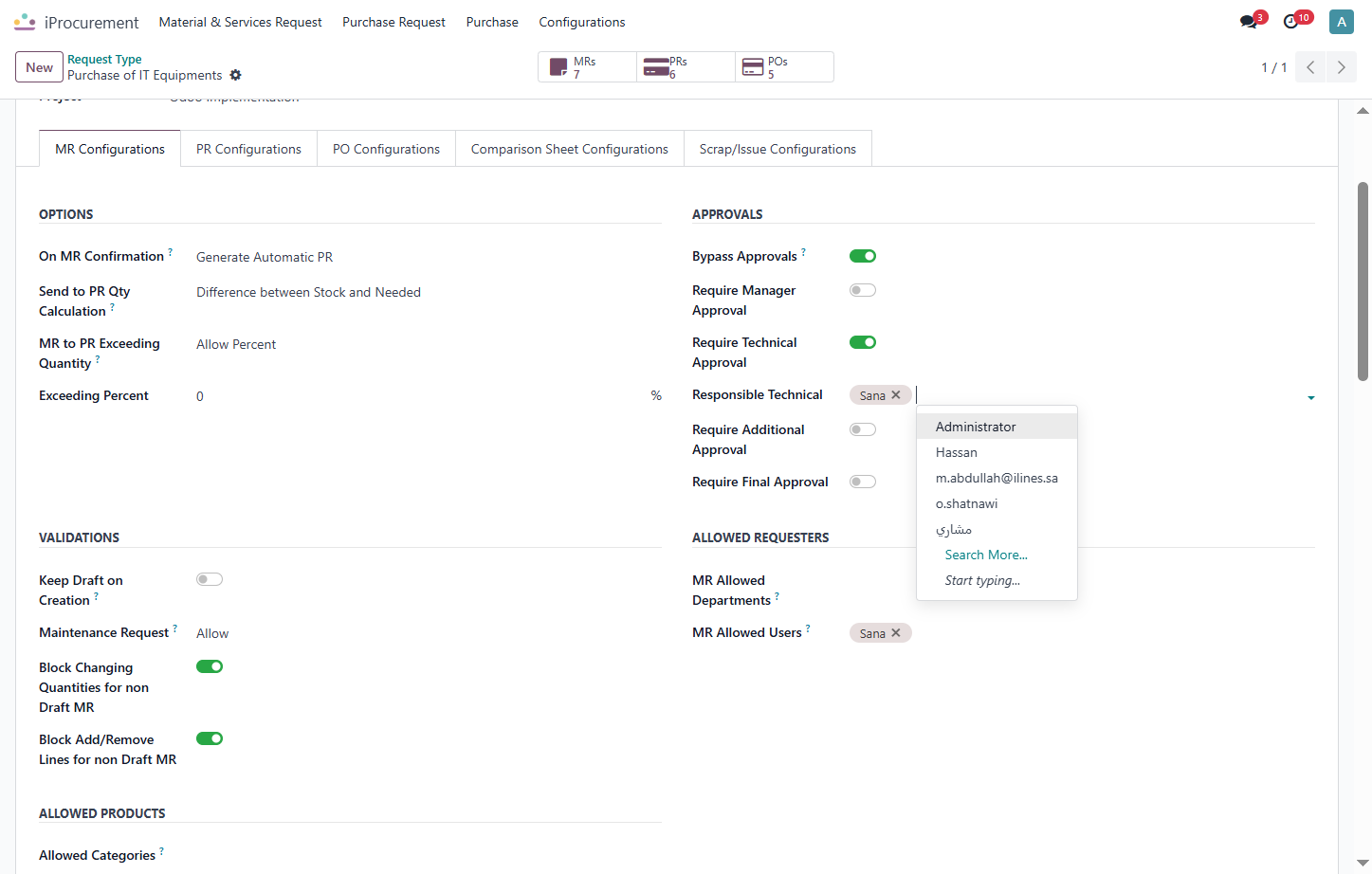Open the messages chat icon

(1249, 22)
